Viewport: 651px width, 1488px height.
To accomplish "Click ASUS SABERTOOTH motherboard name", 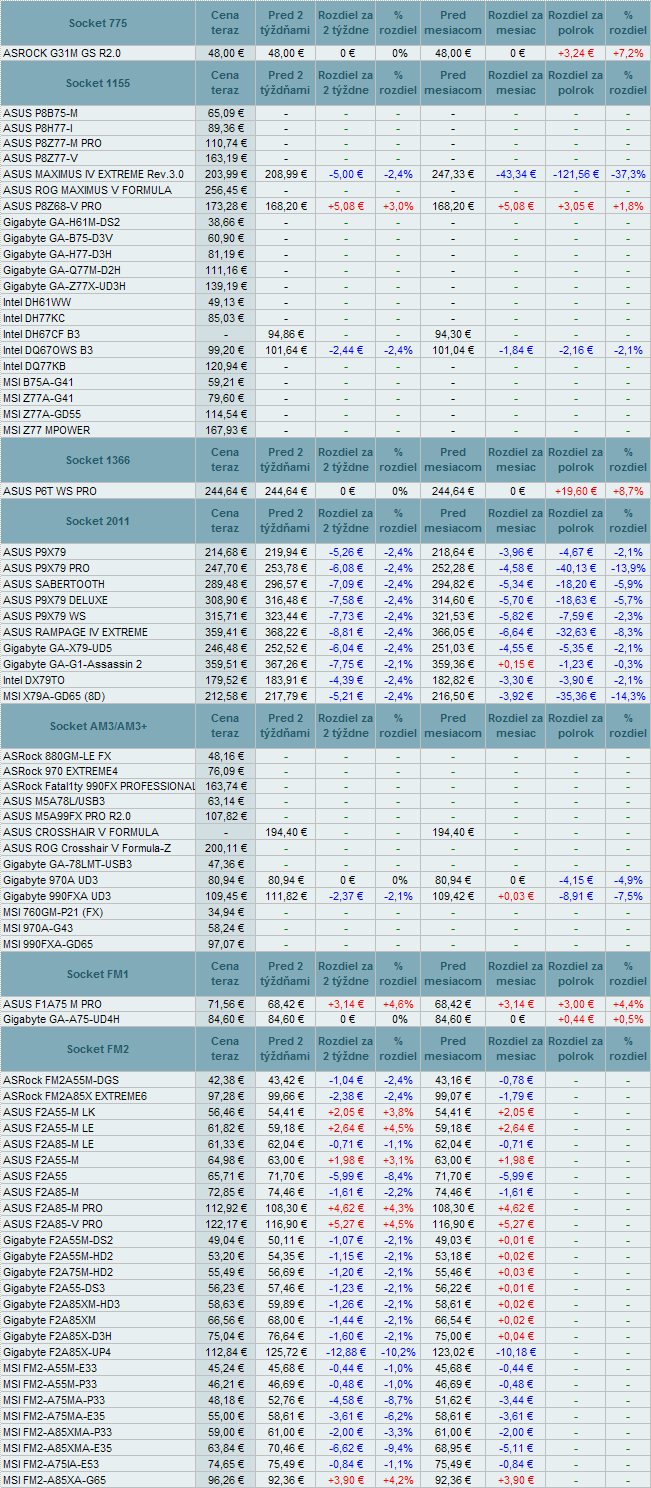I will click(x=54, y=583).
